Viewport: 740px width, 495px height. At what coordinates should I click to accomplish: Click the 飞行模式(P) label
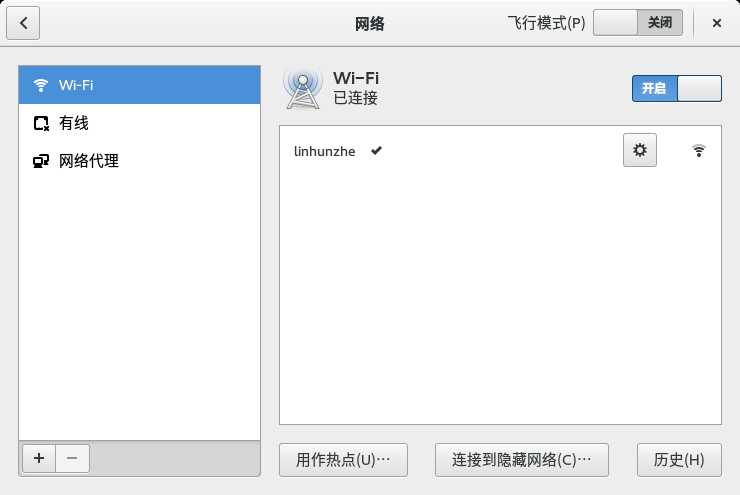coord(546,23)
